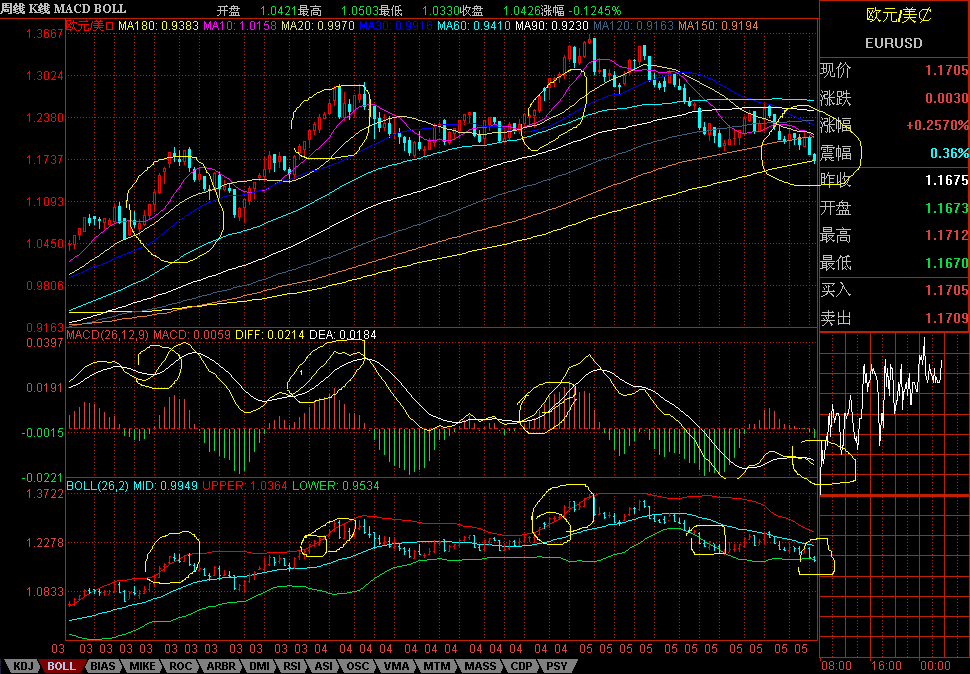970x674 pixels.
Task: Select the MA180: 0.9383 legend label
Action: [158, 26]
